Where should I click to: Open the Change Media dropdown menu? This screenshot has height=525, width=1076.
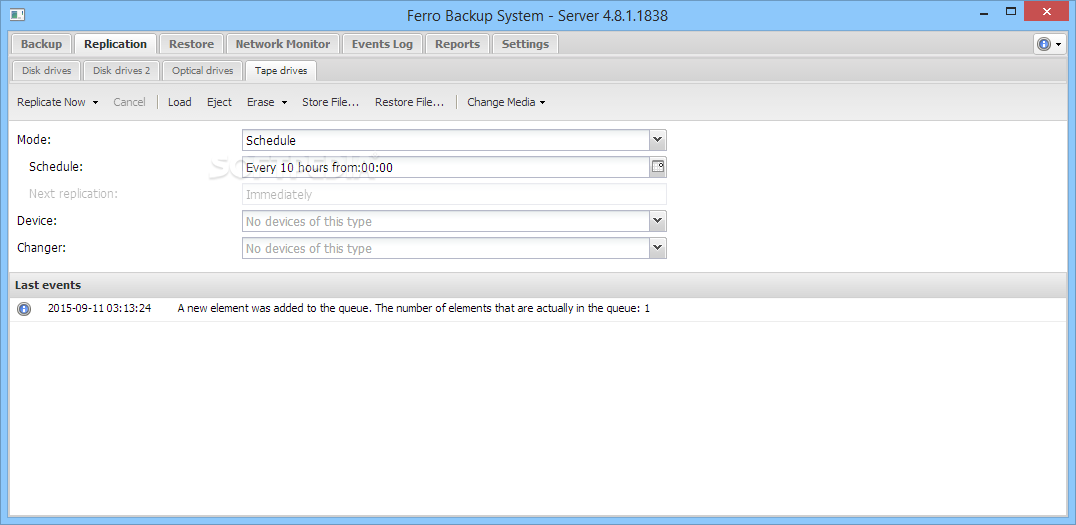click(506, 102)
